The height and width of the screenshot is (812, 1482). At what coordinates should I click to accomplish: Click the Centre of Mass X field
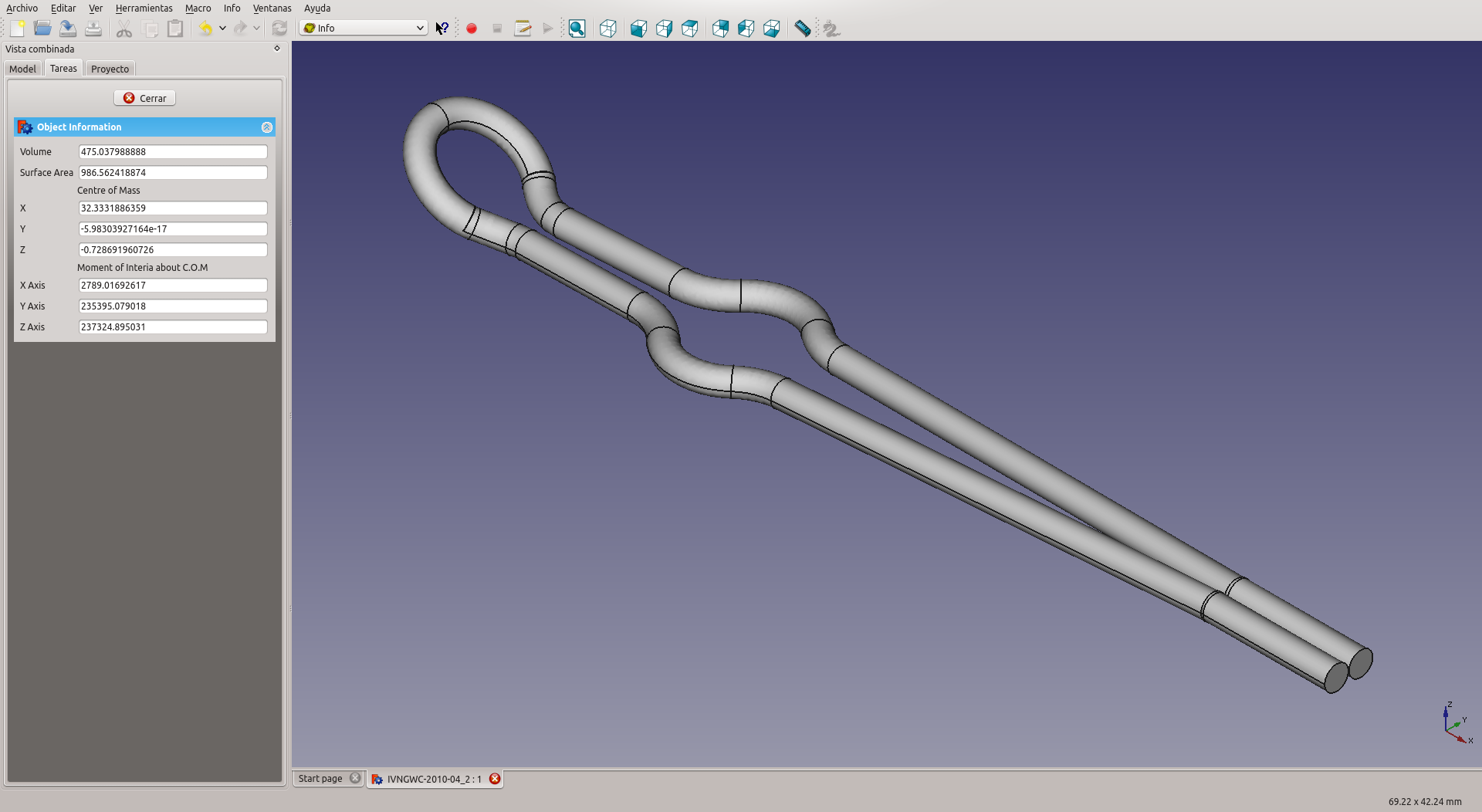click(173, 208)
